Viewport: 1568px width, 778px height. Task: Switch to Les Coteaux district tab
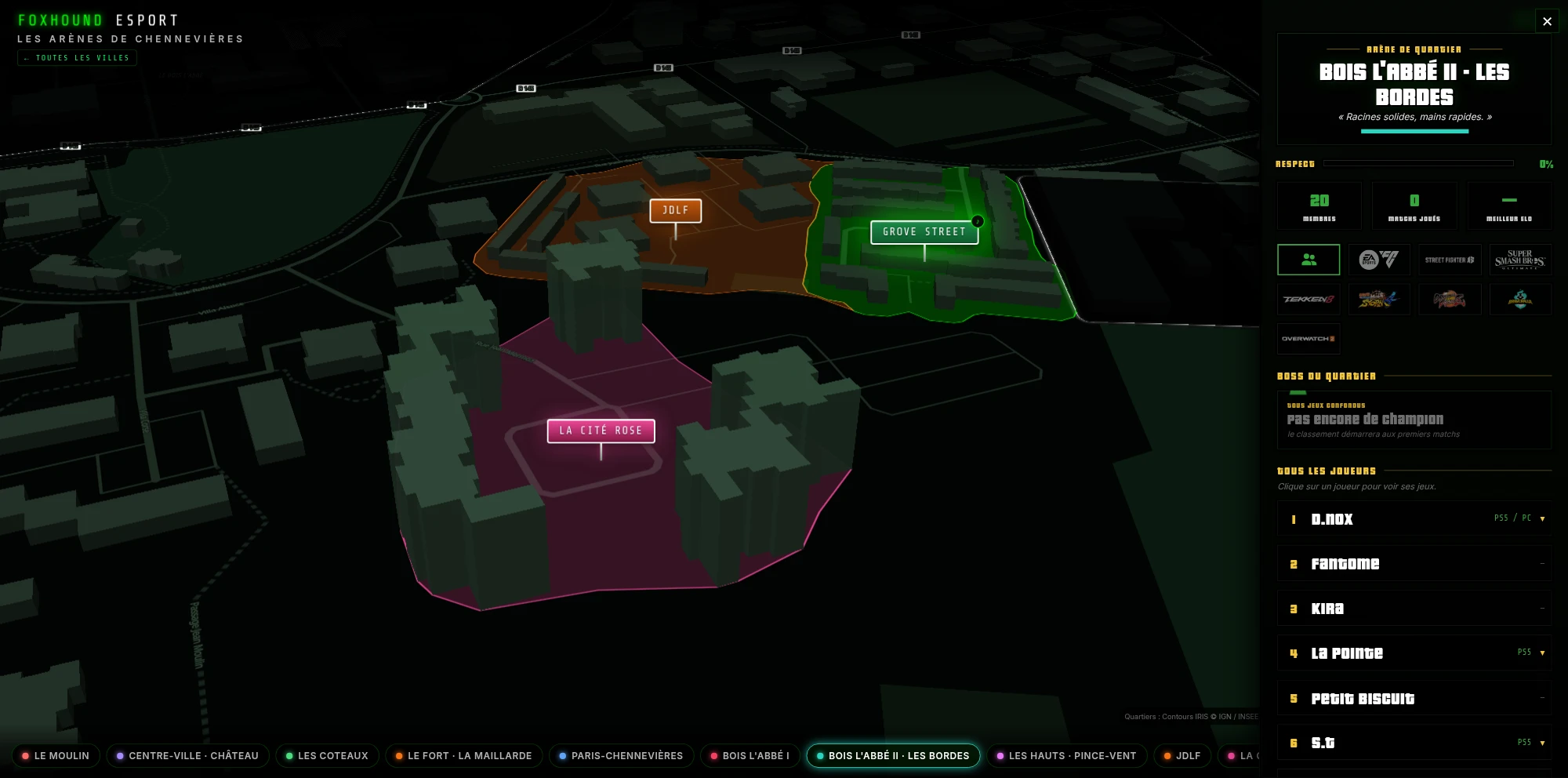327,756
